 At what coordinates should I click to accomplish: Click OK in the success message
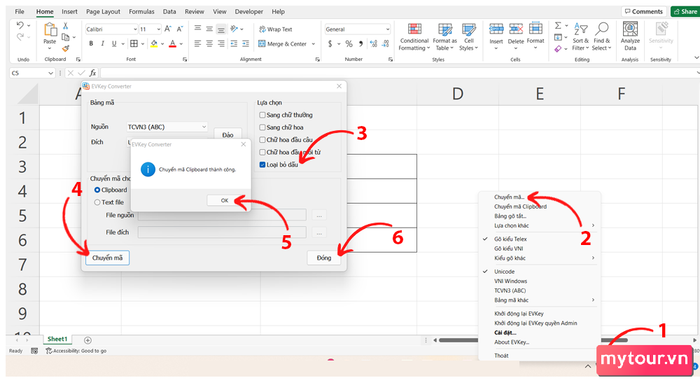tap(225, 201)
